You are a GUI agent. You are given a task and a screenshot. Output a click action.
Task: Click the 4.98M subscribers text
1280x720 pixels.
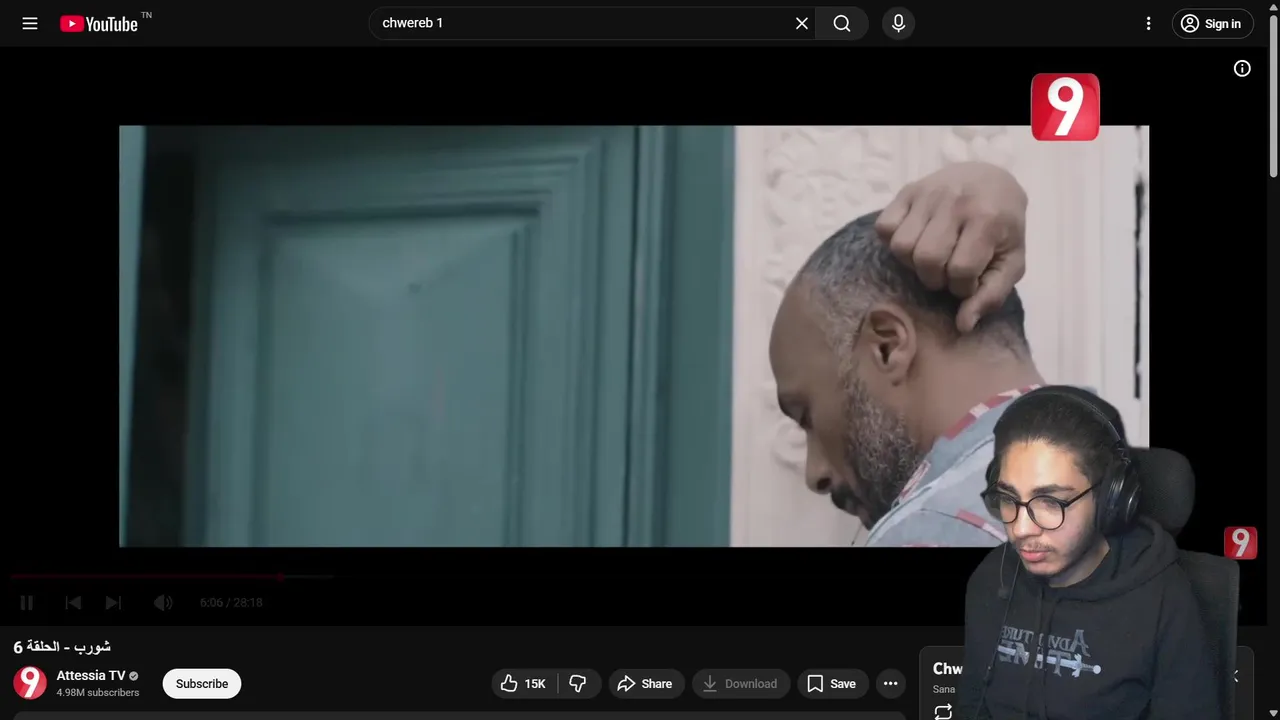coord(98,692)
